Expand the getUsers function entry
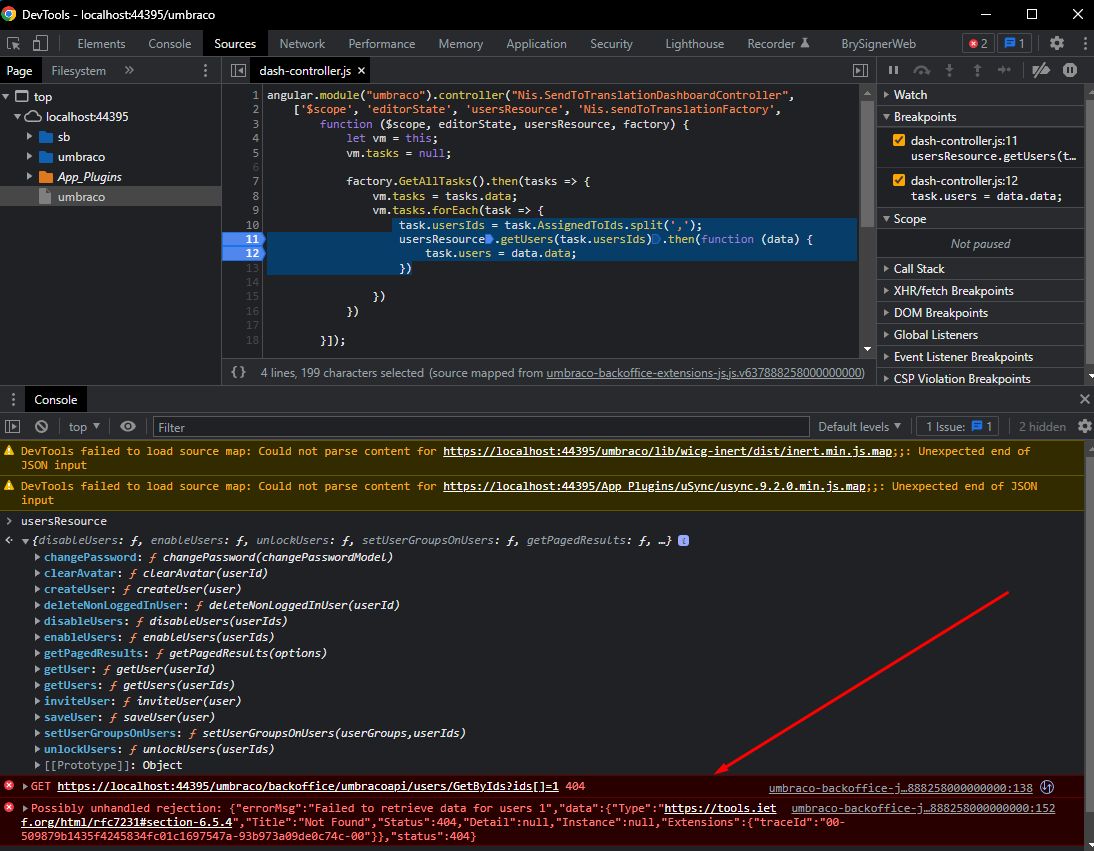 (37, 685)
